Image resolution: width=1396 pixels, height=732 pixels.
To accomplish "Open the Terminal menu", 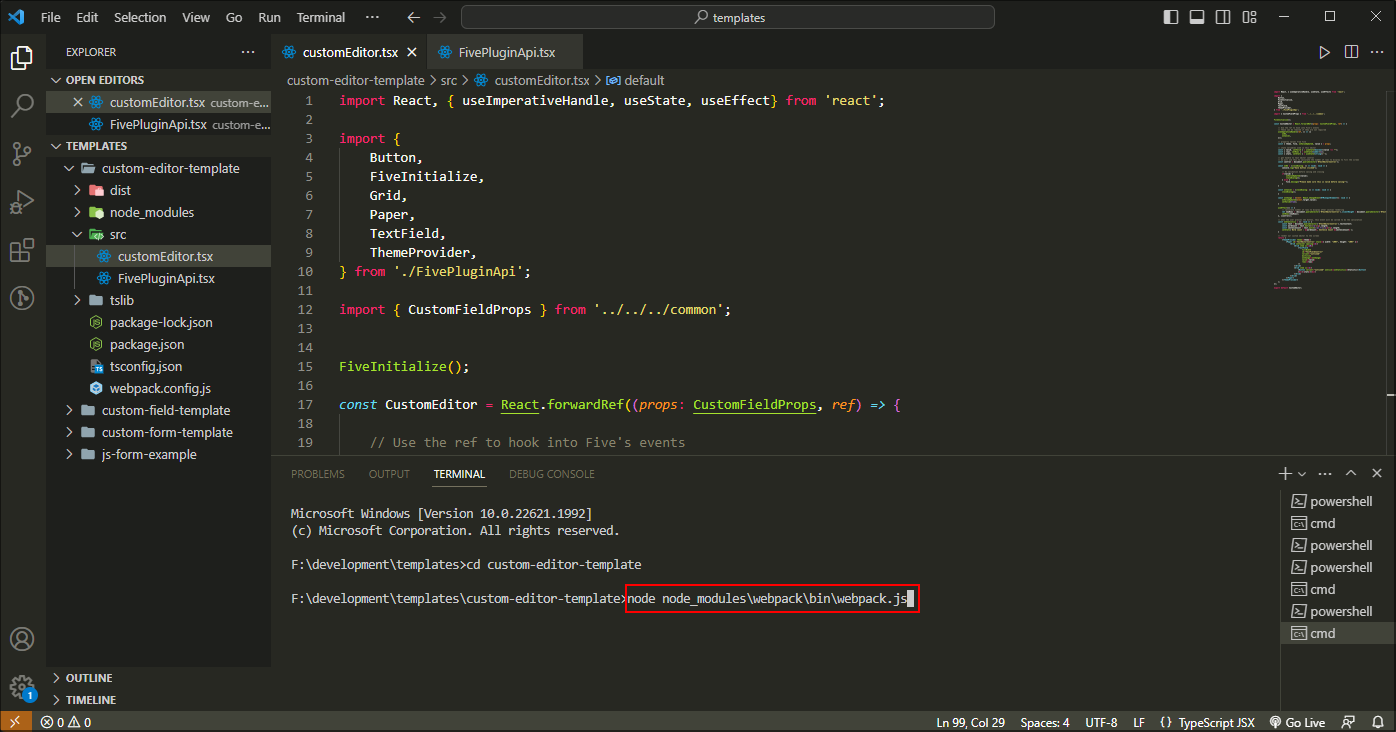I will (x=320, y=16).
